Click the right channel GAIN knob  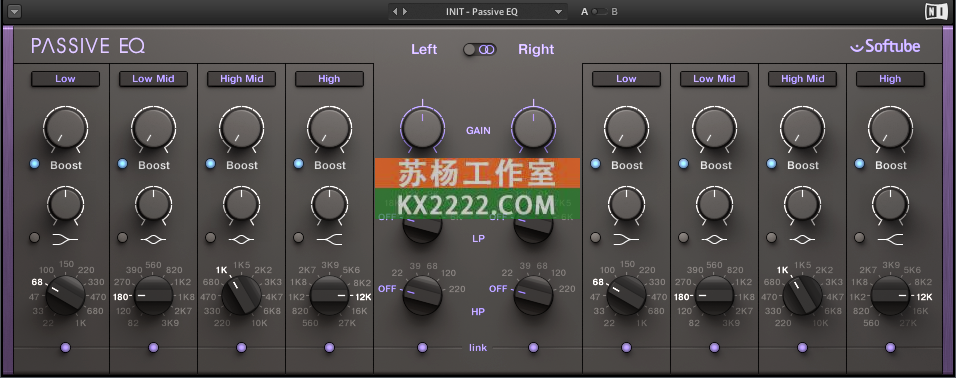[533, 128]
